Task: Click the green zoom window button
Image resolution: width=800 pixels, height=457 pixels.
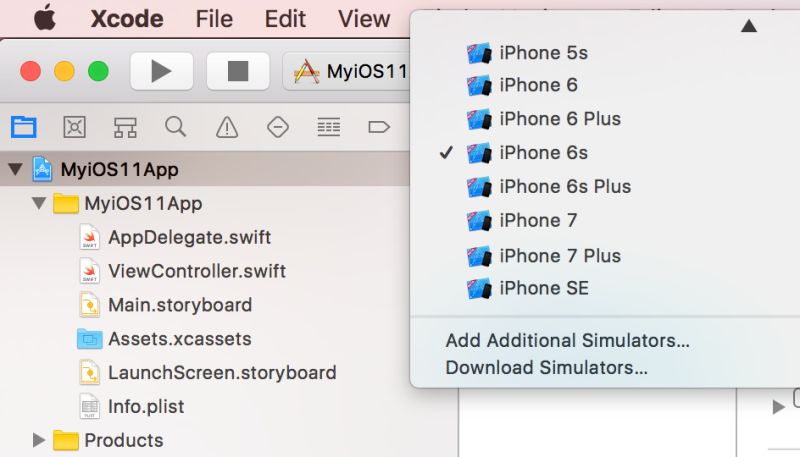Action: pyautogui.click(x=98, y=71)
